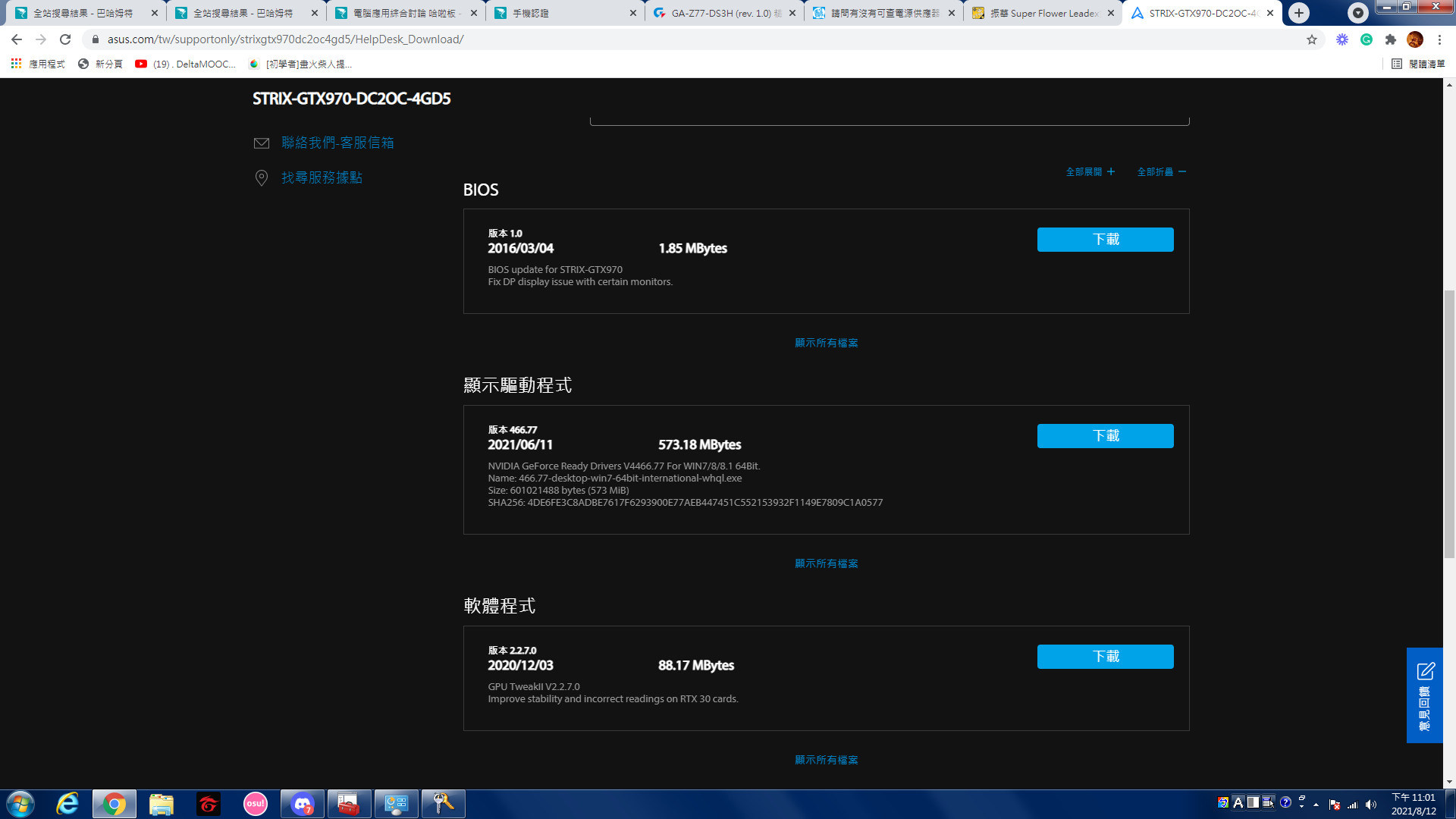Download GPU TweakII 2.2.7.0

[x=1105, y=657]
